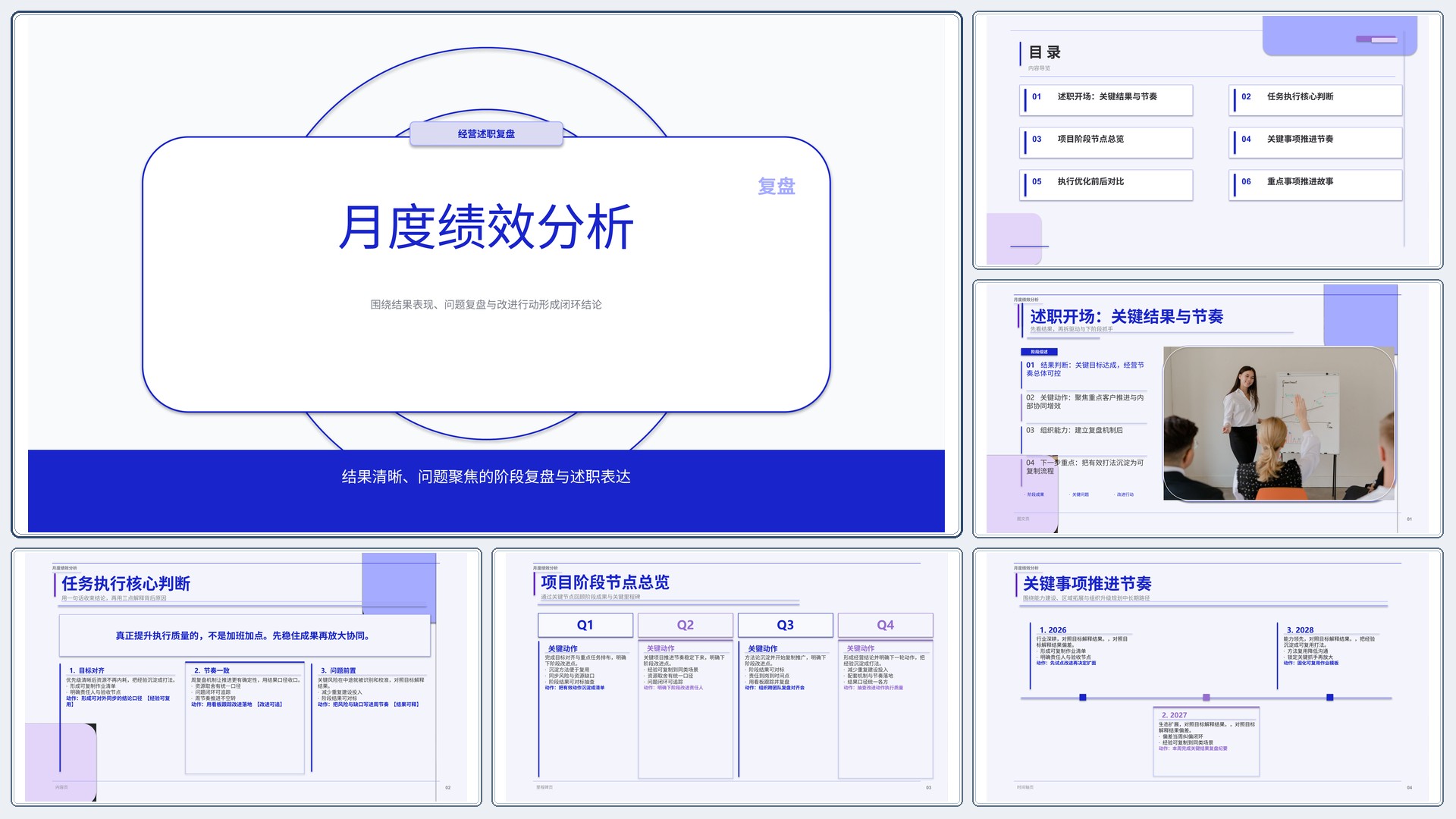Click contents entry 05 执行优化前后对比
The height and width of the screenshot is (819, 1456).
coord(1106,184)
